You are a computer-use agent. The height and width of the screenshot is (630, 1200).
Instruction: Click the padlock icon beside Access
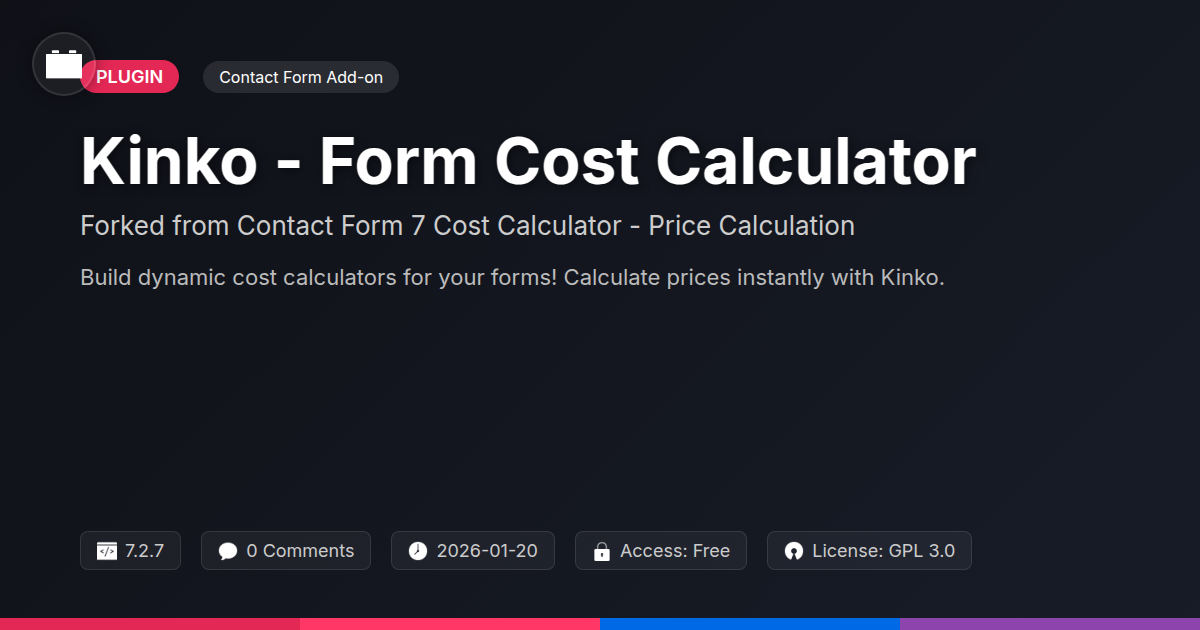coord(602,551)
